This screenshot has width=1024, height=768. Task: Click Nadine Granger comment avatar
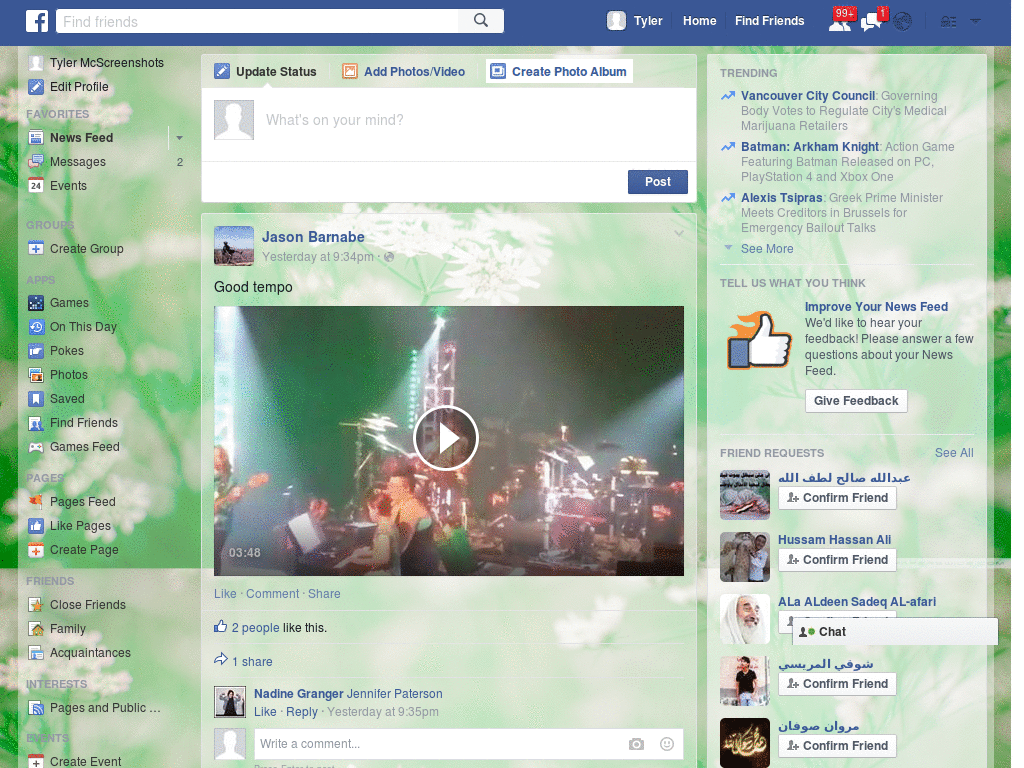click(230, 702)
